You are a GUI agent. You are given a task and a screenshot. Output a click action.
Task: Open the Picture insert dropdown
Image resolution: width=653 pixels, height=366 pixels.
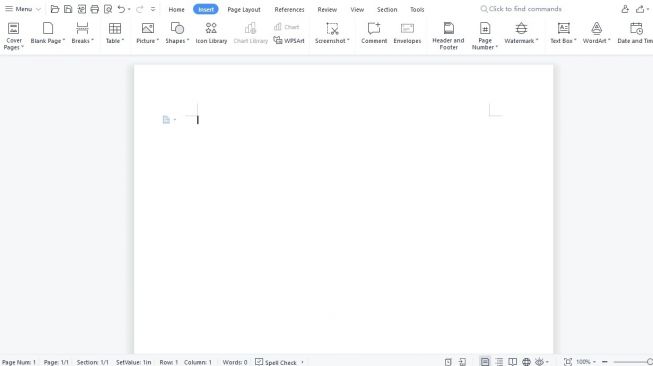tap(147, 33)
